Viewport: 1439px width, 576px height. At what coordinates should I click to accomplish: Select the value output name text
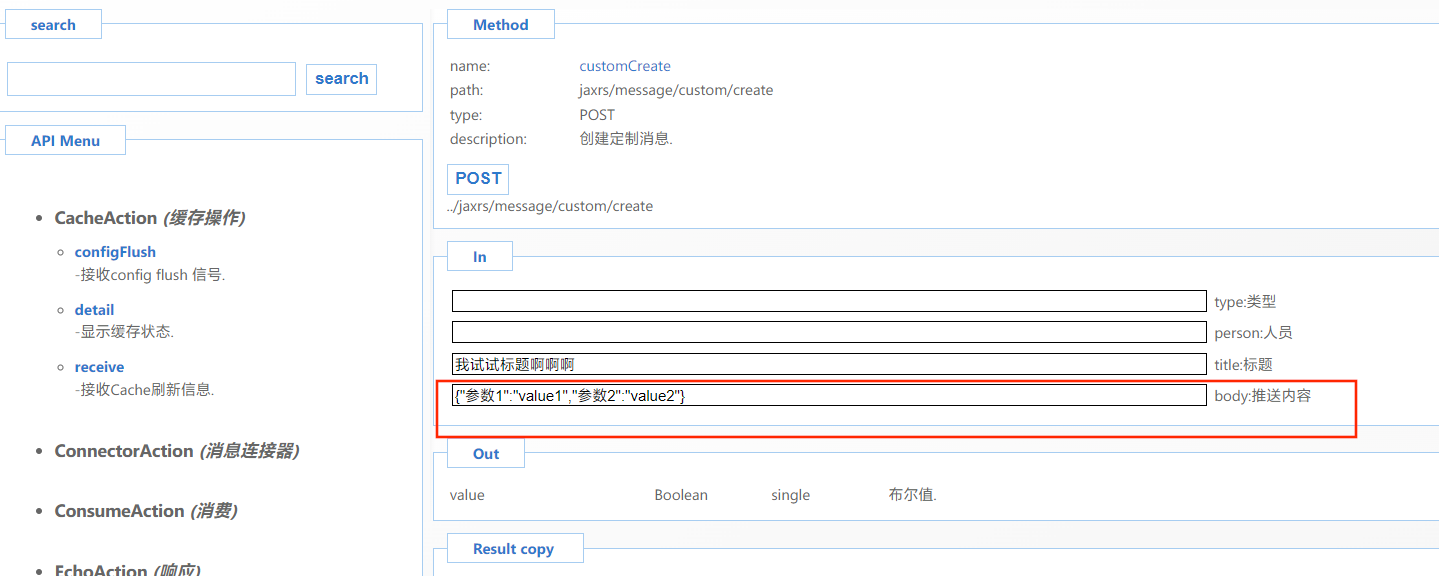click(x=467, y=495)
